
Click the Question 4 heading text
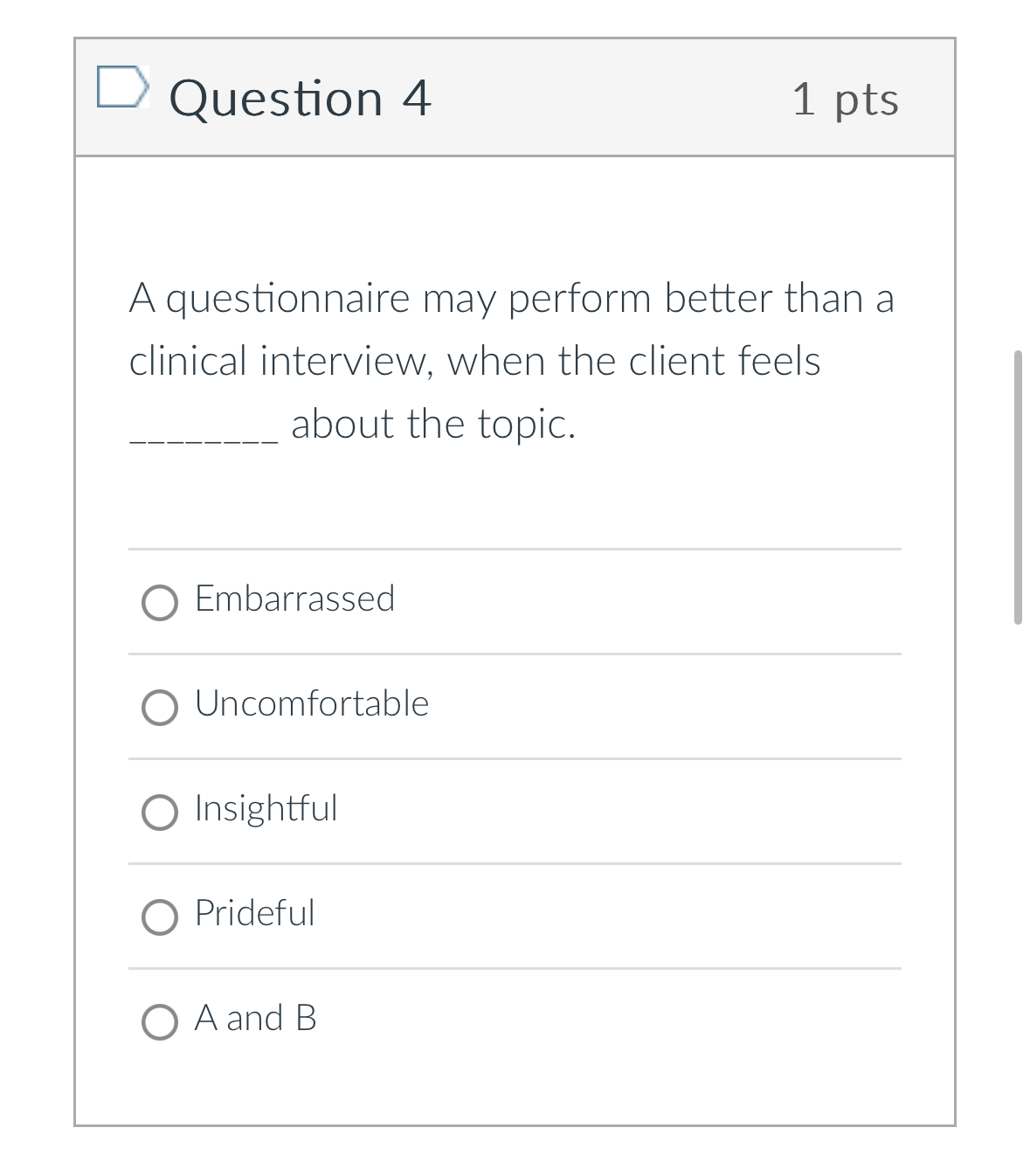click(x=301, y=97)
